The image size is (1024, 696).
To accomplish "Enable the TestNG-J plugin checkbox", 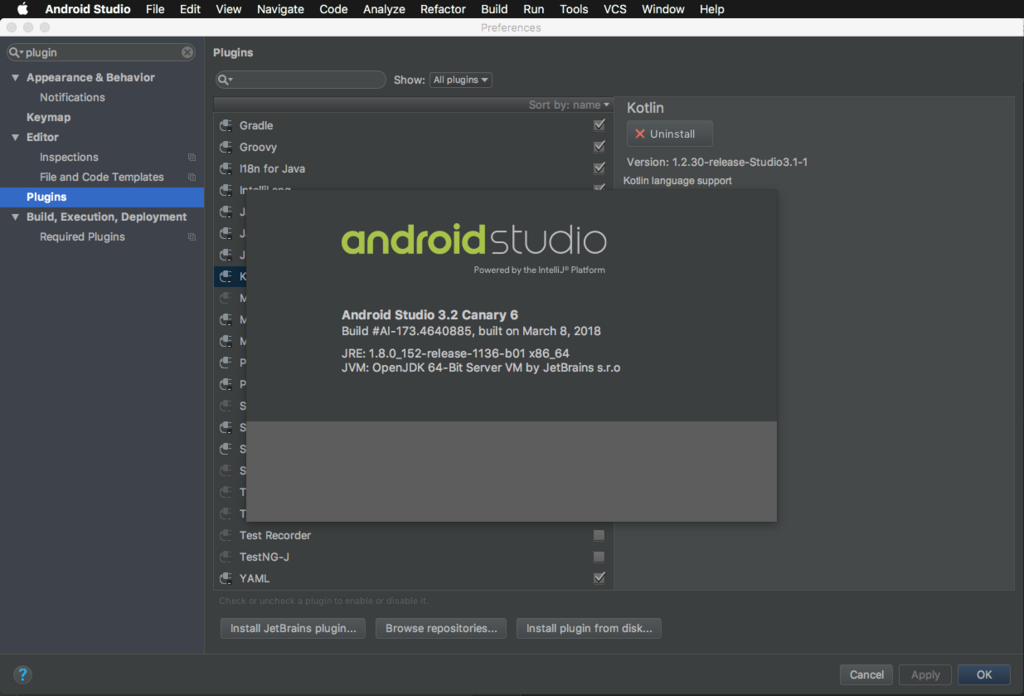I will [x=599, y=557].
